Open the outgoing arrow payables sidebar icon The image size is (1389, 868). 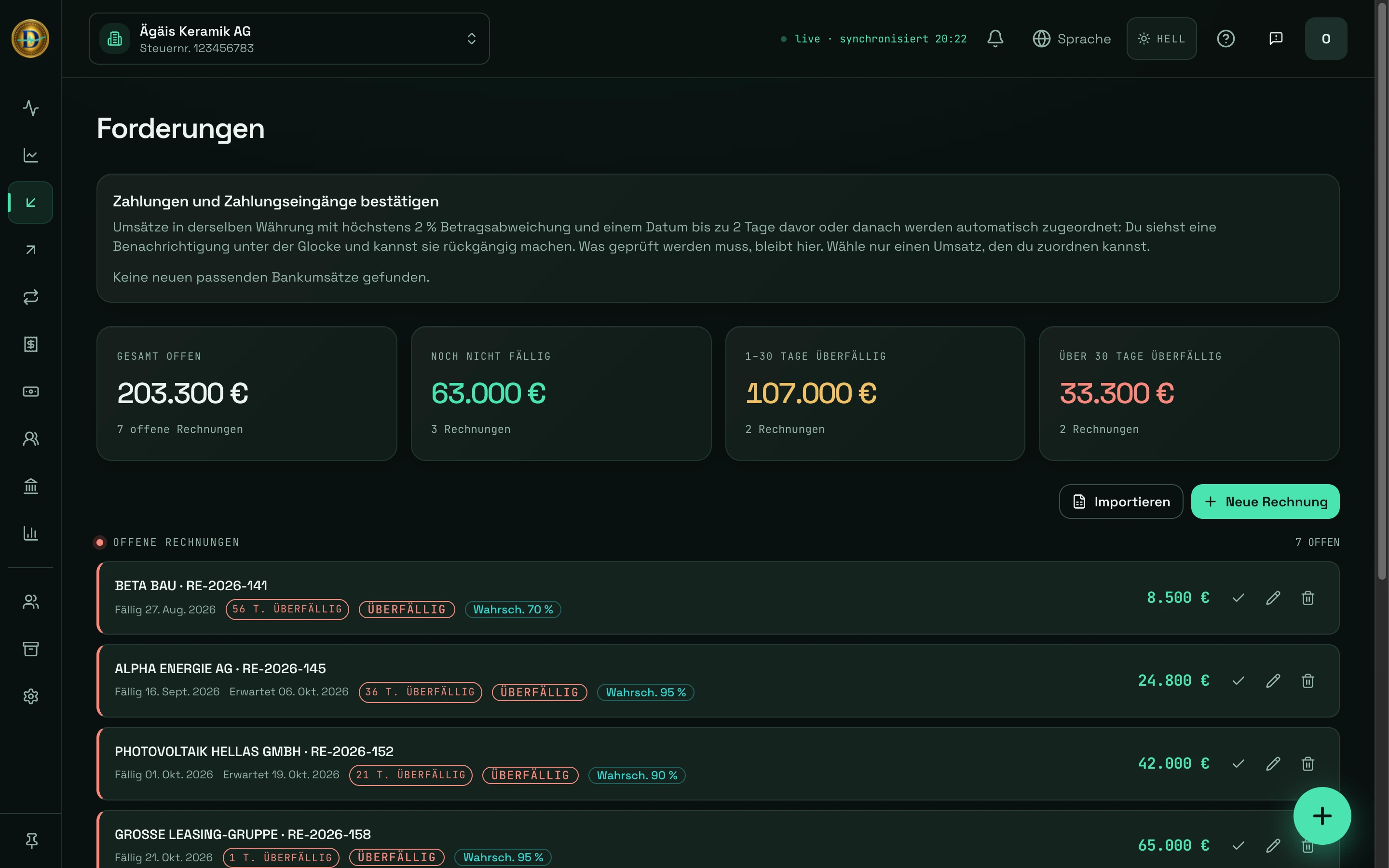[x=30, y=250]
